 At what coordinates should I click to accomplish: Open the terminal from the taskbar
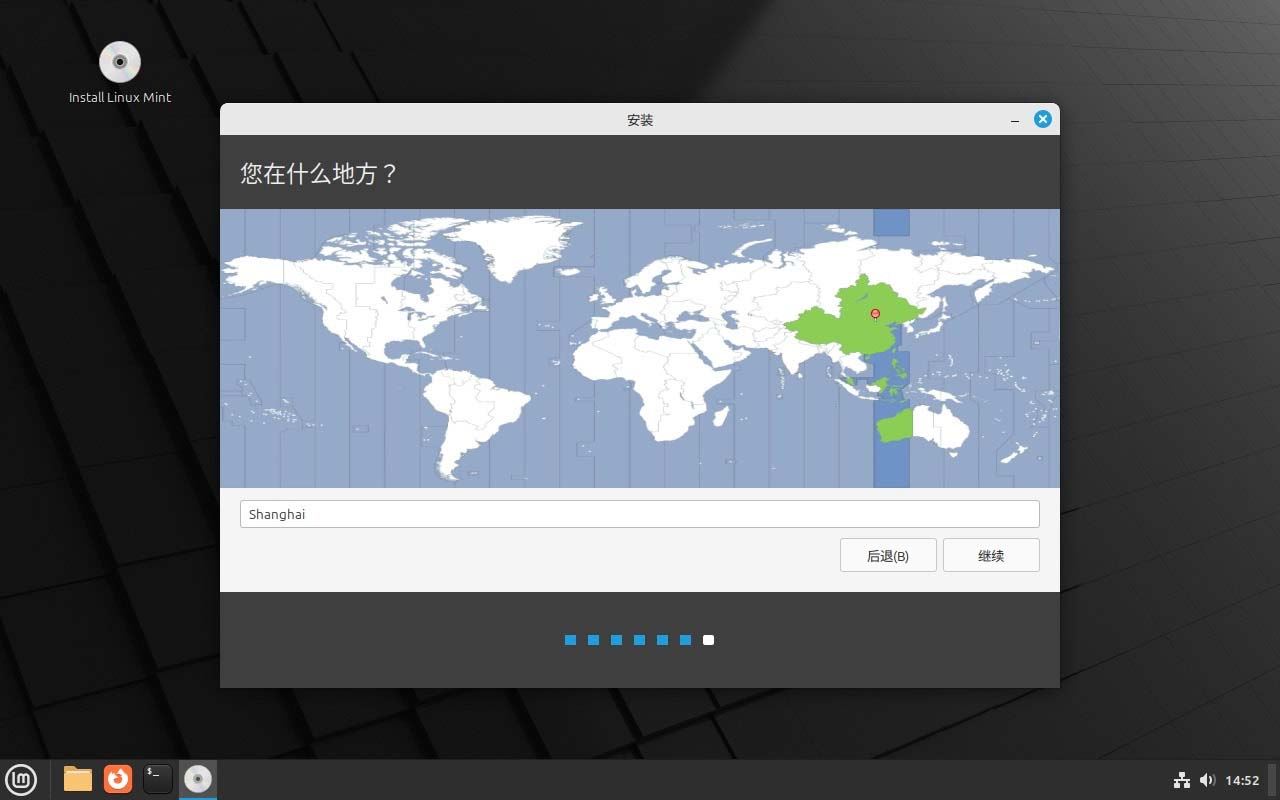[157, 779]
